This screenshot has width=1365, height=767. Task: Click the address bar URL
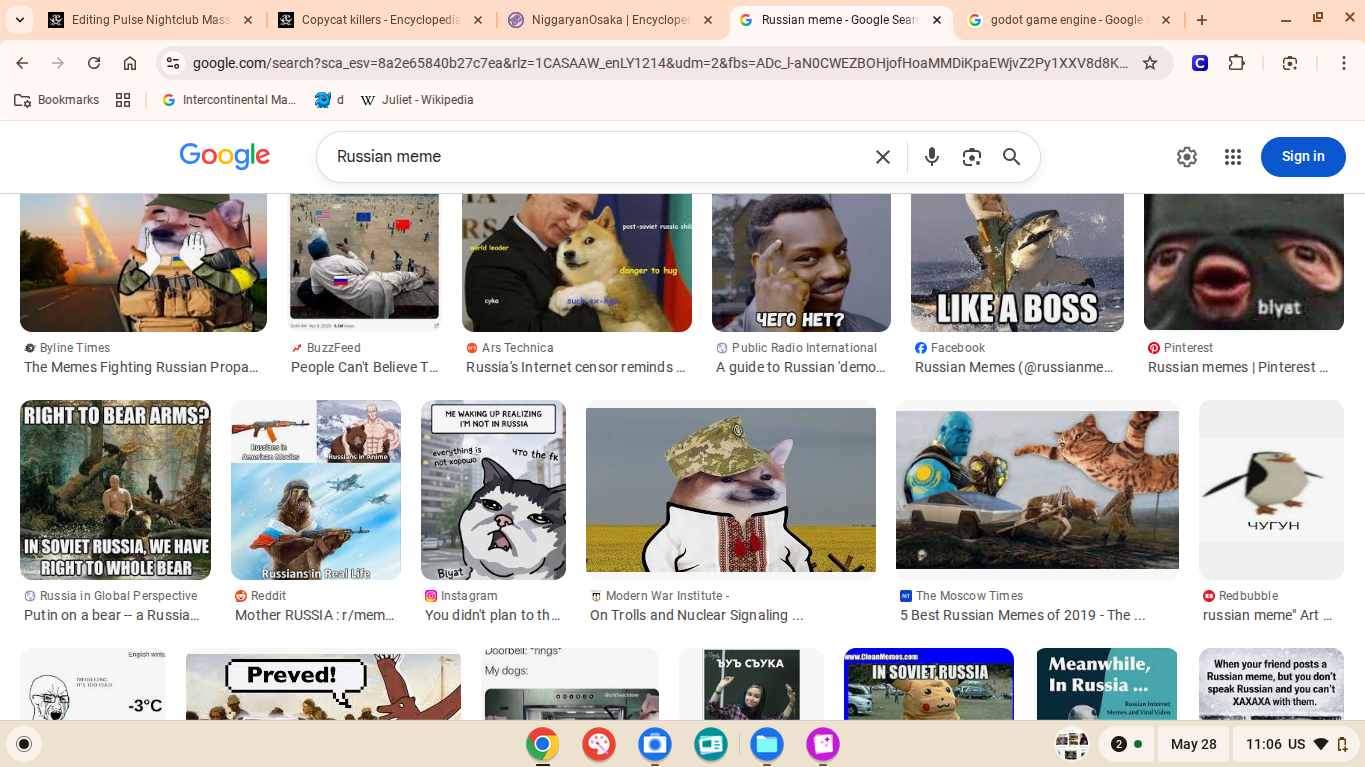point(660,63)
